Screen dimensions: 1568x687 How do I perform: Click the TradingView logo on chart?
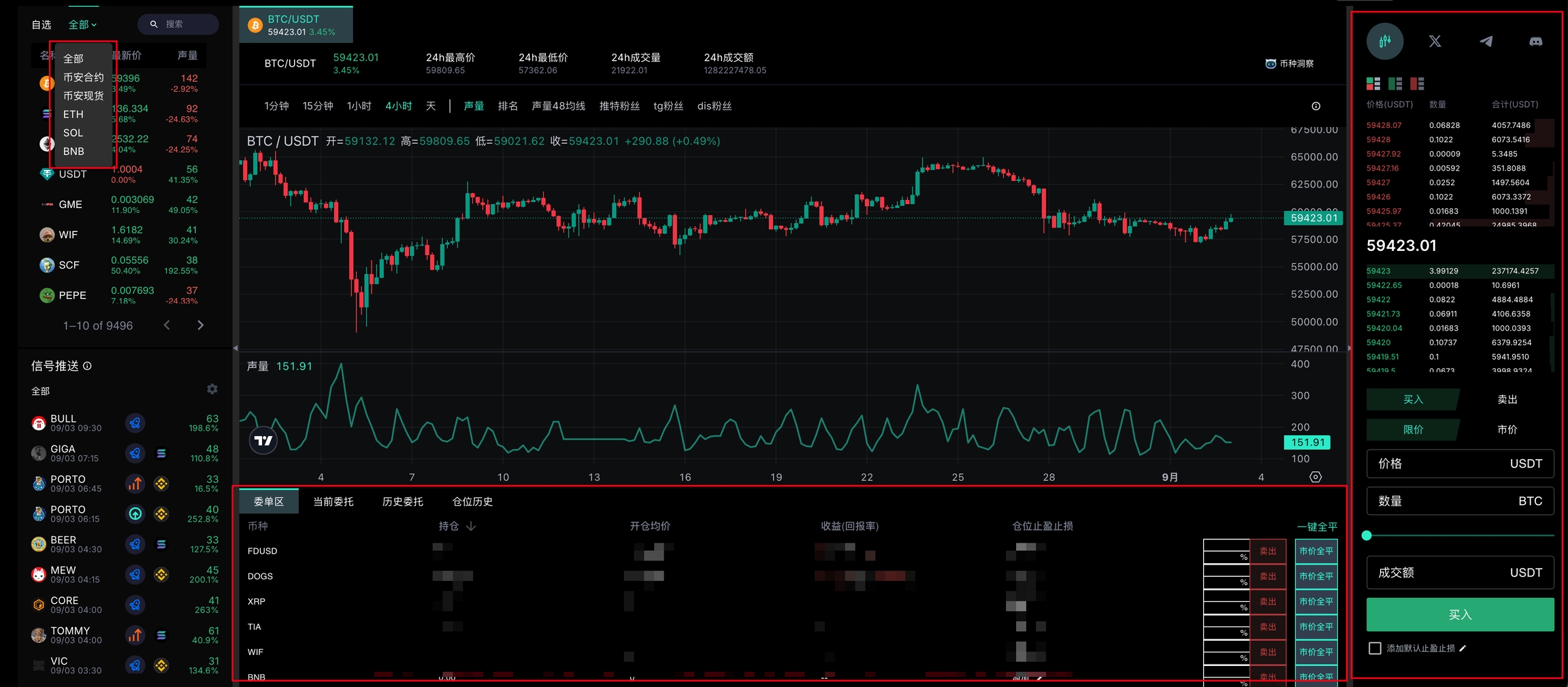coord(263,441)
